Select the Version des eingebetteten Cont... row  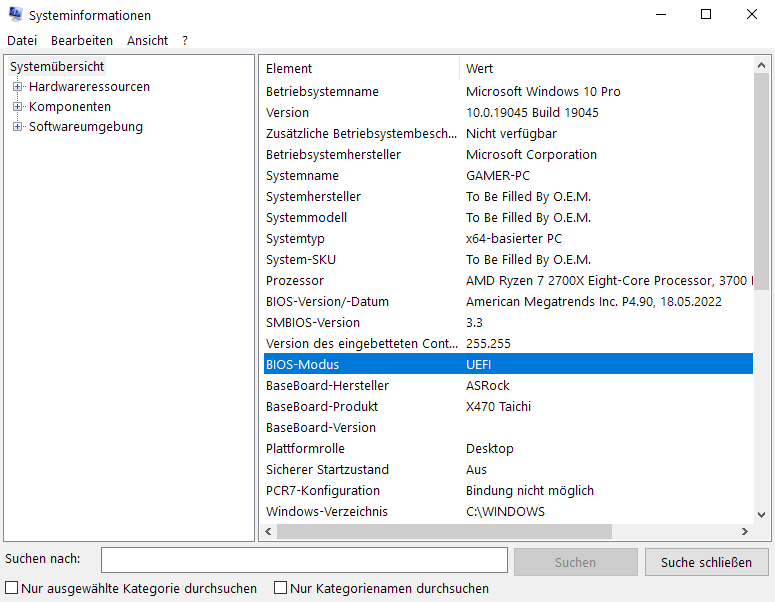pyautogui.click(x=508, y=344)
